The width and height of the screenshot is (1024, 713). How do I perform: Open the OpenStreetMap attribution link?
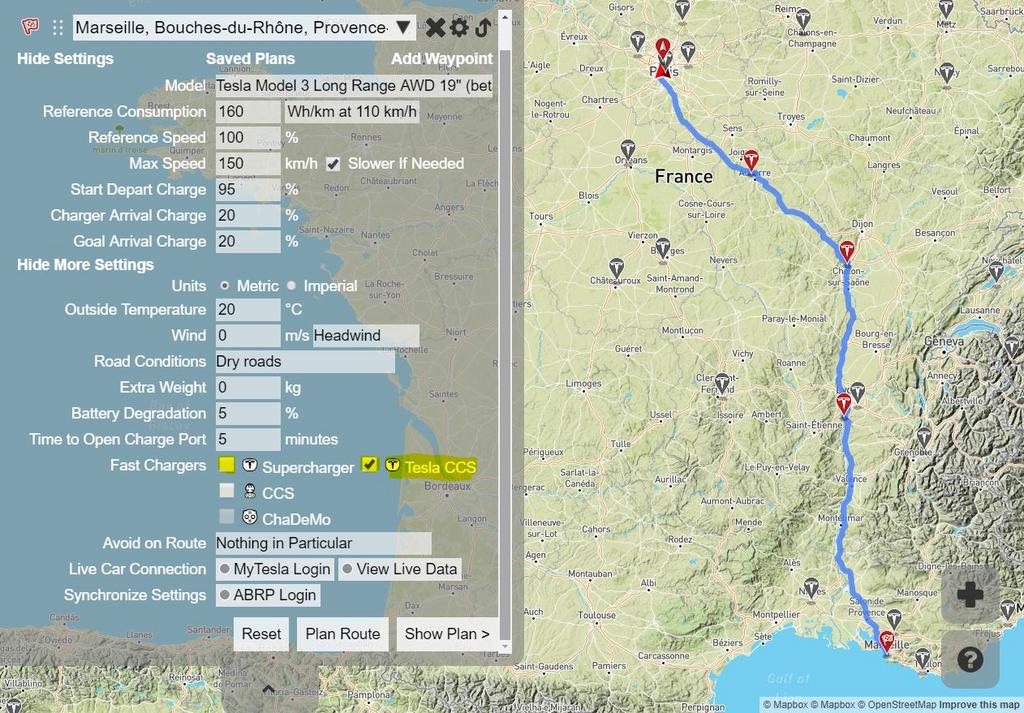[897, 705]
